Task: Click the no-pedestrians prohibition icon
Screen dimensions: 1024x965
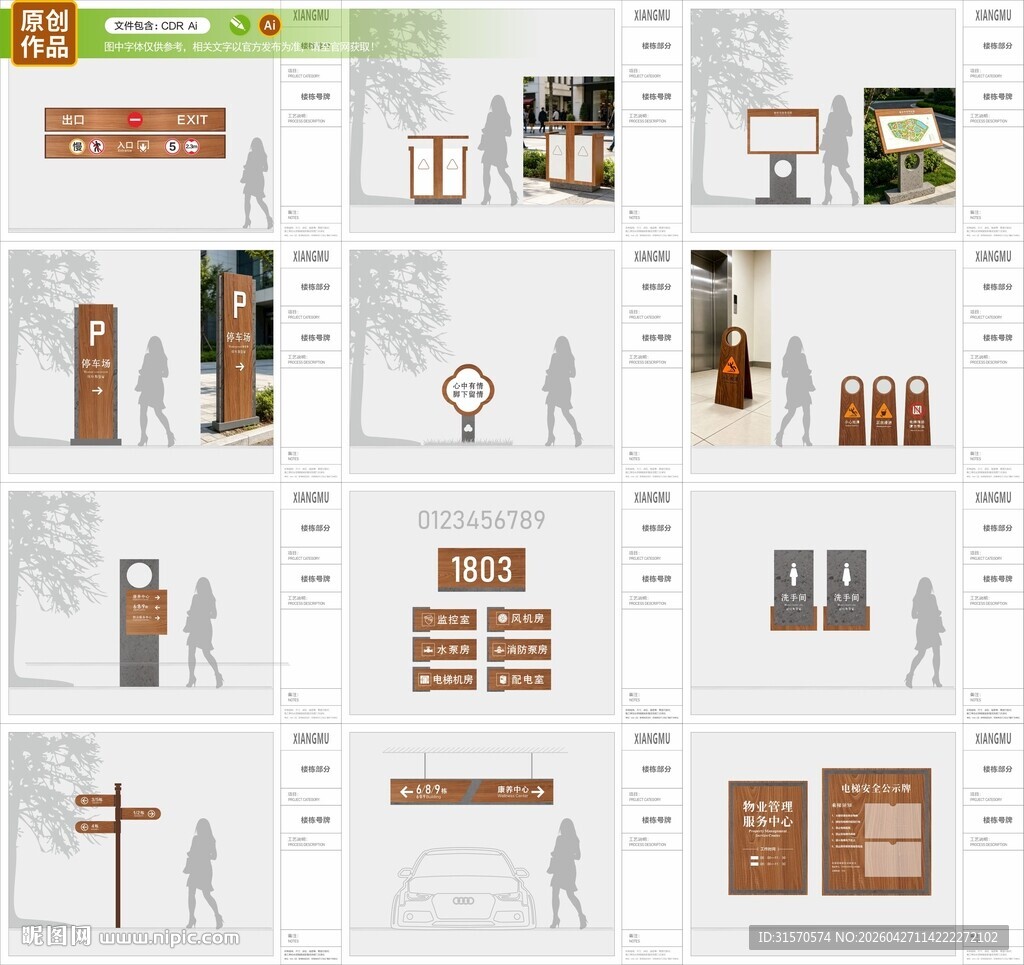Action: coord(97,146)
